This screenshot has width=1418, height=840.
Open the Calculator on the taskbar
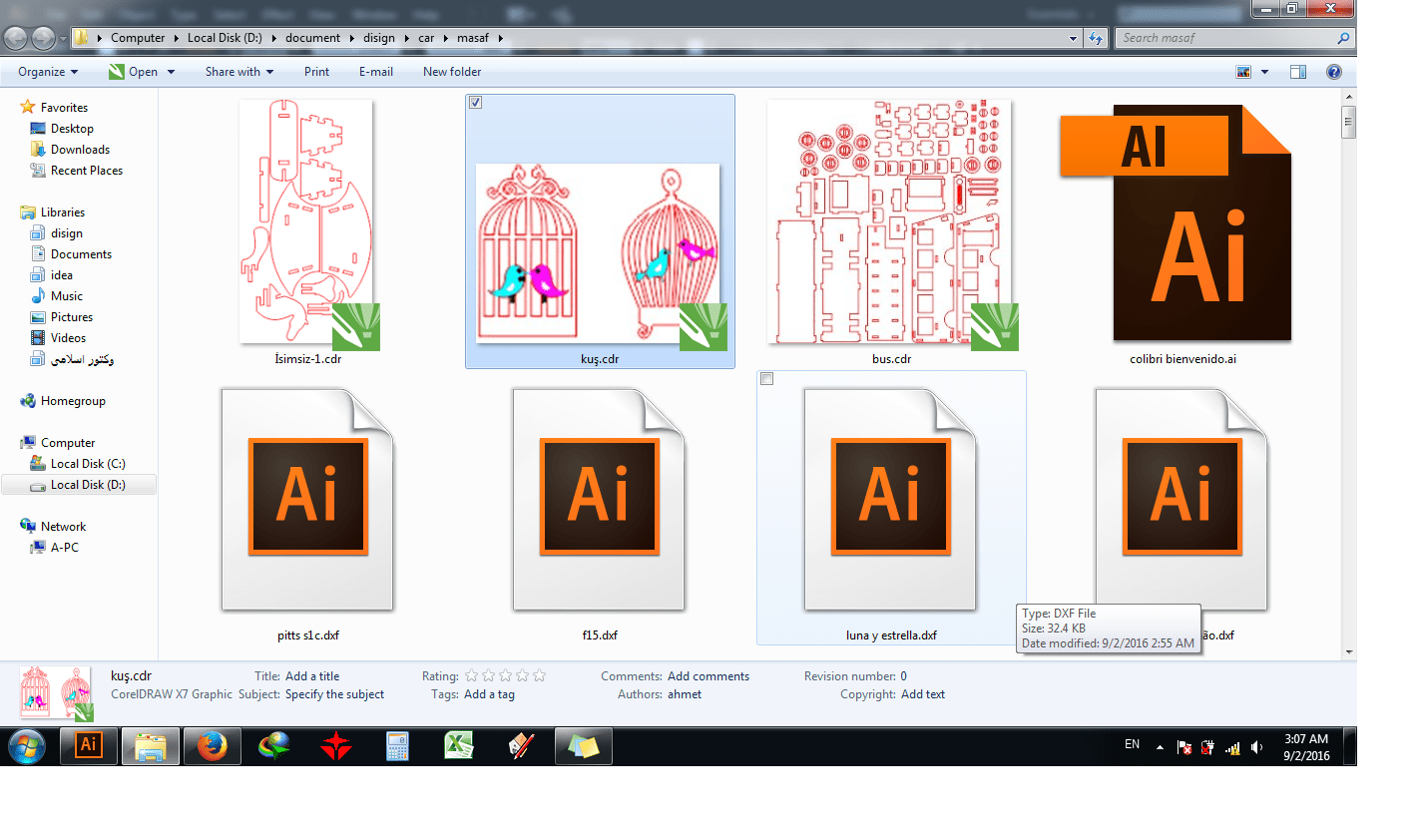397,745
